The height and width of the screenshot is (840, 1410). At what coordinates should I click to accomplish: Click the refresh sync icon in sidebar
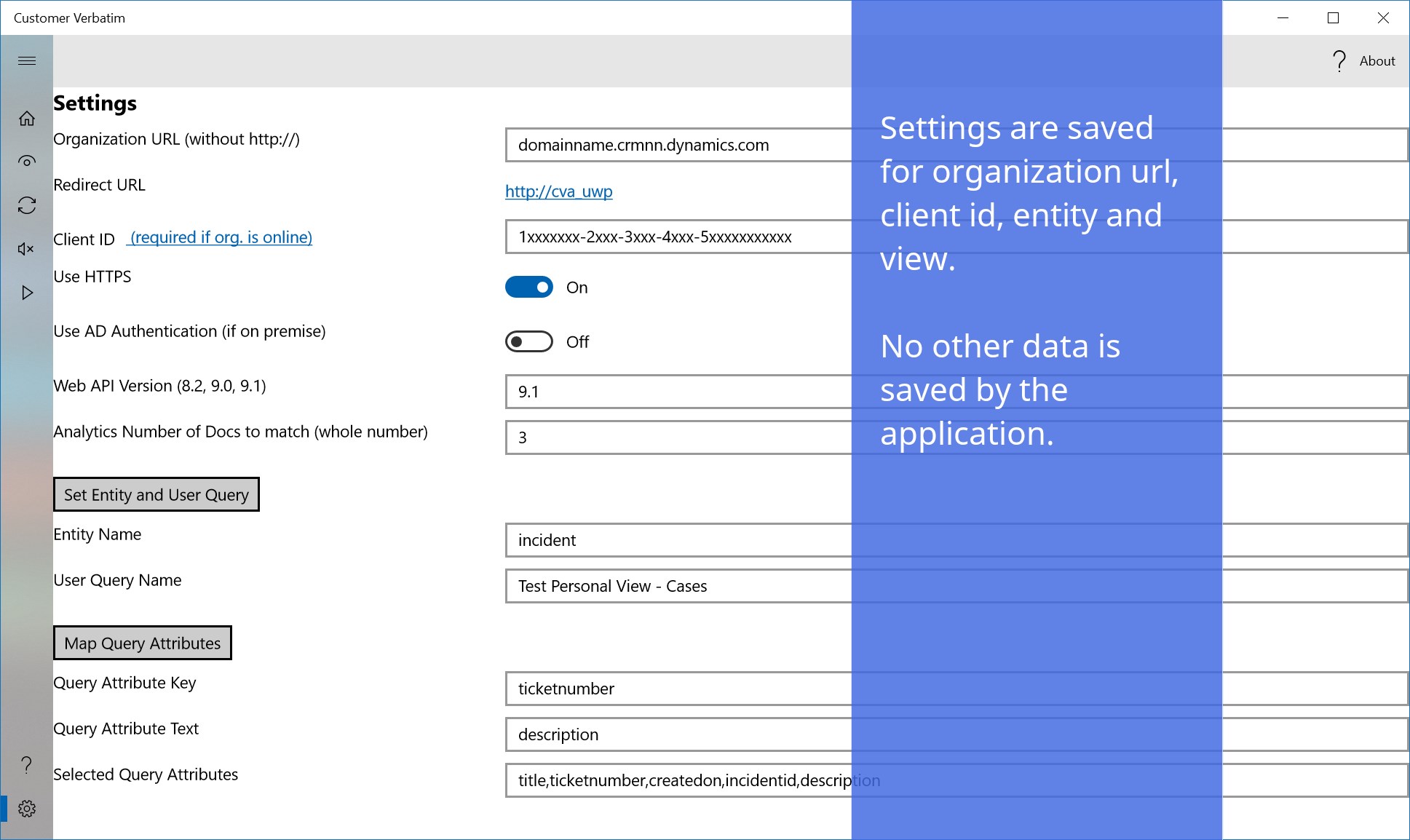pyautogui.click(x=27, y=205)
